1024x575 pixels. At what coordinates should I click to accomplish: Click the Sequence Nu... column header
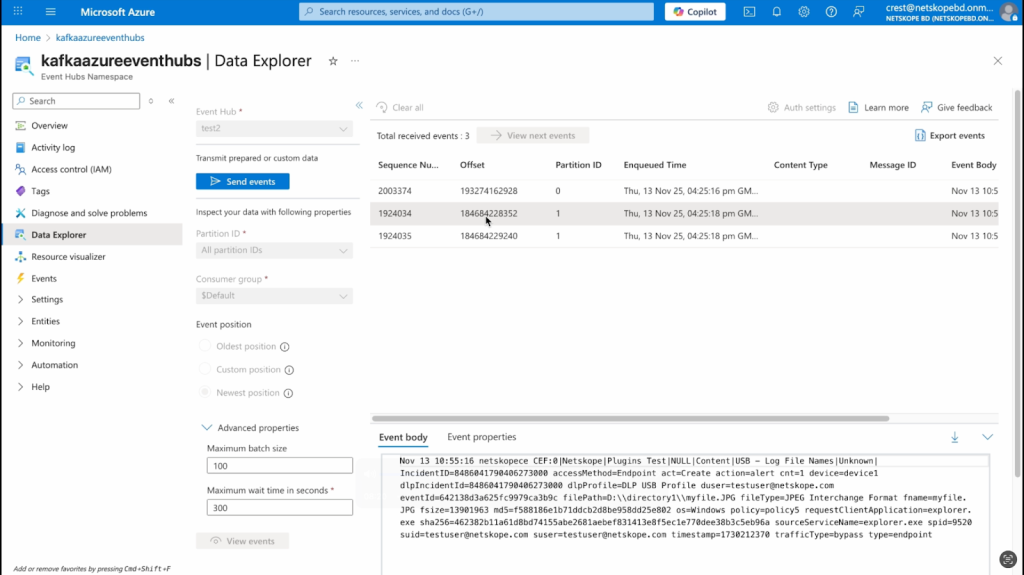[408, 165]
